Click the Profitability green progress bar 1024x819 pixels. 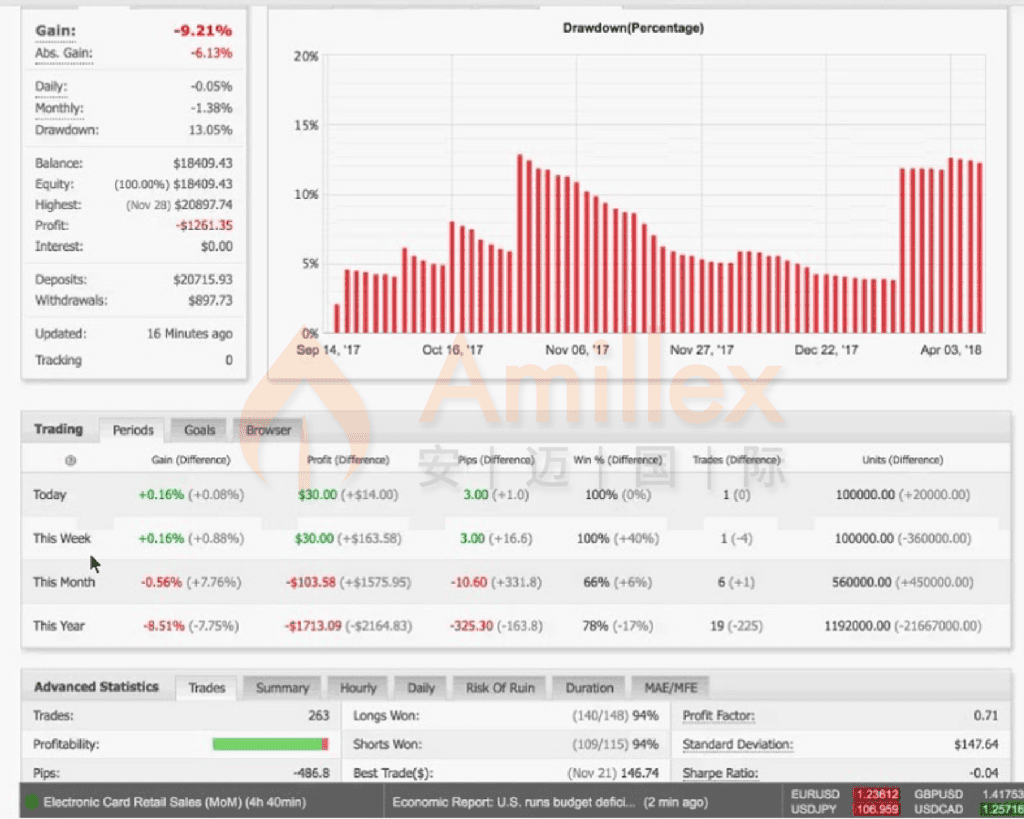click(269, 745)
